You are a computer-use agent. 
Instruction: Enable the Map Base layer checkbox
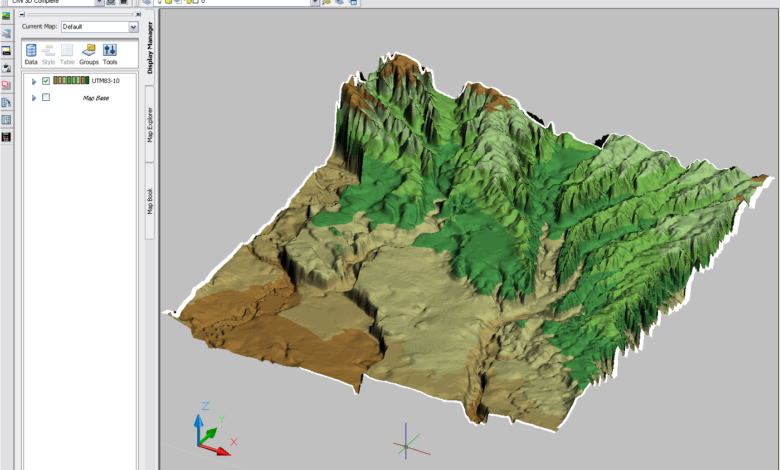pos(46,97)
